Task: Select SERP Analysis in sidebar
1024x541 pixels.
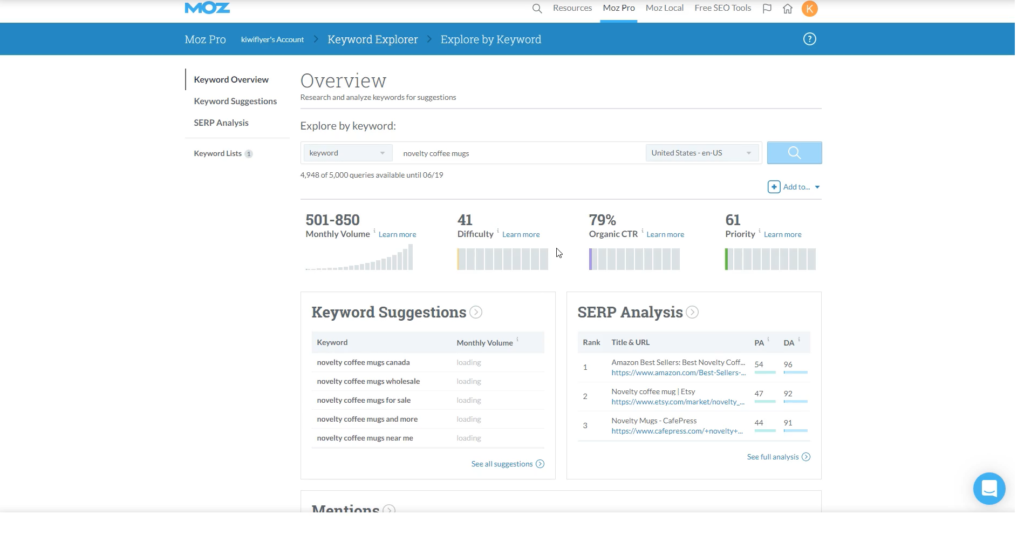Action: point(221,123)
